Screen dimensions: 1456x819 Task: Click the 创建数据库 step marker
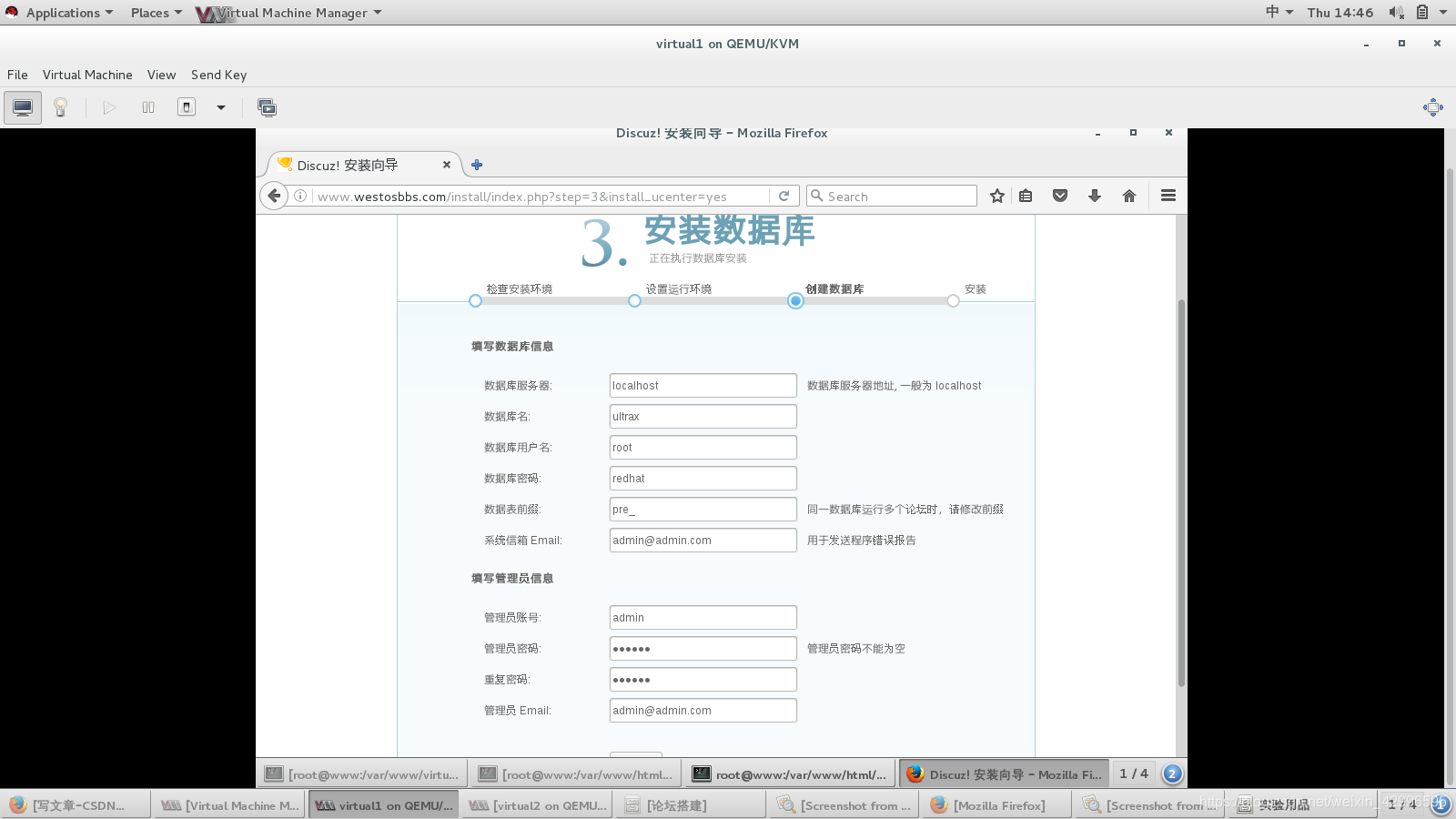coord(795,301)
